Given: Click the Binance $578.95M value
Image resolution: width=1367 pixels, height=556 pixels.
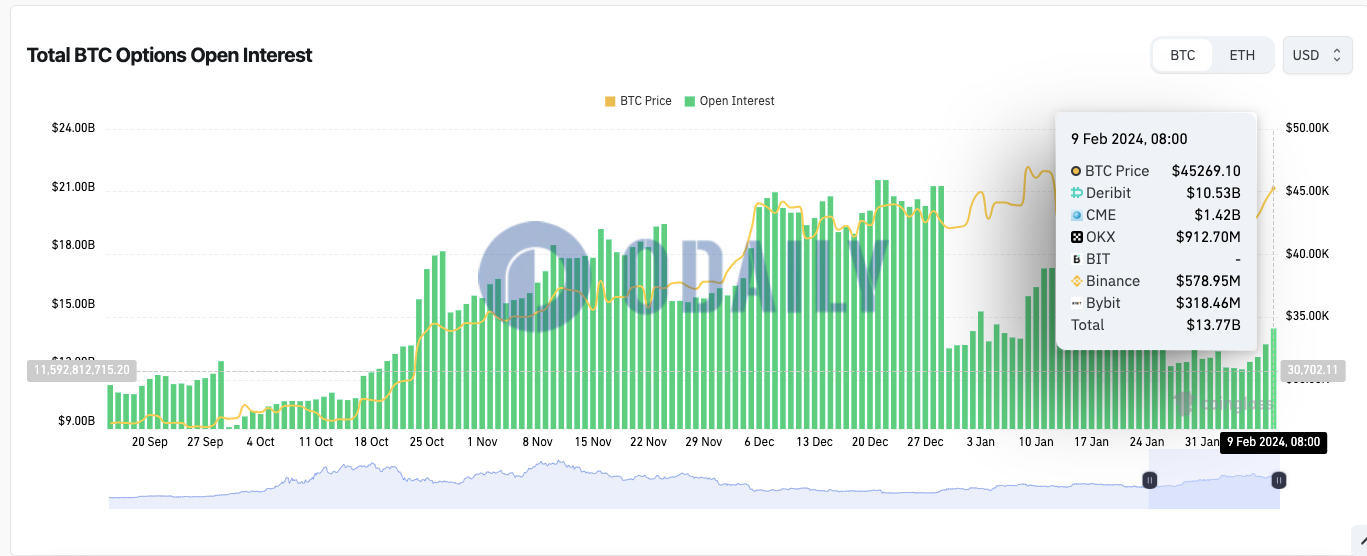Looking at the screenshot, I should (x=1208, y=281).
